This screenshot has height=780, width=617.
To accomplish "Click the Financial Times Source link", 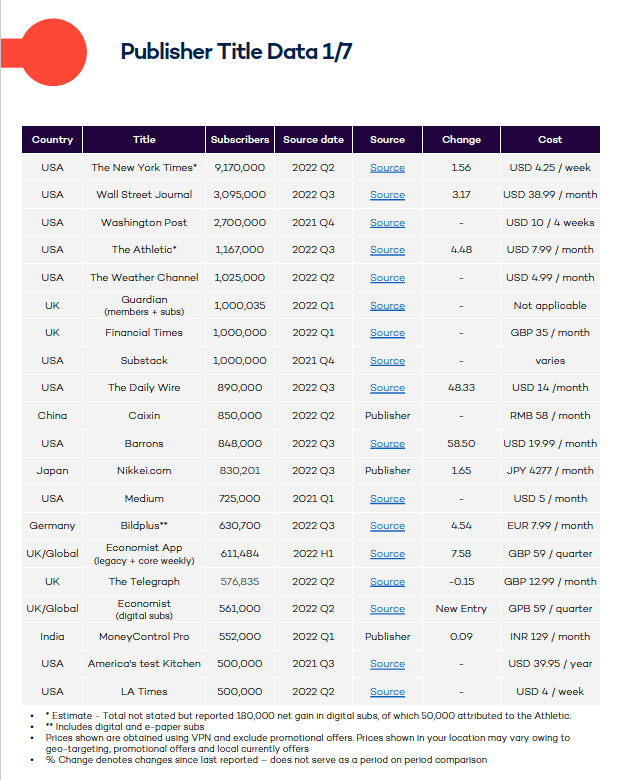I will point(387,333).
